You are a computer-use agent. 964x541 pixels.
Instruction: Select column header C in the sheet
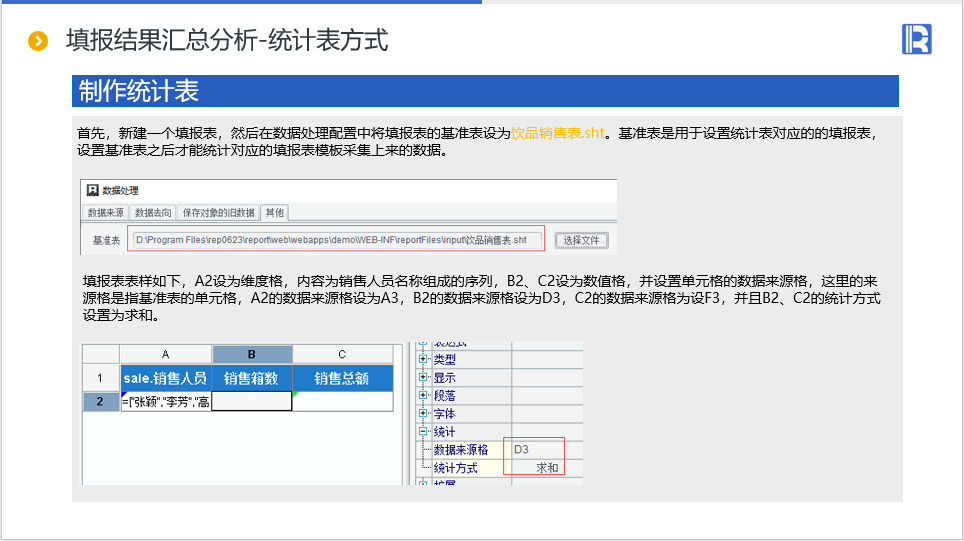point(342,354)
